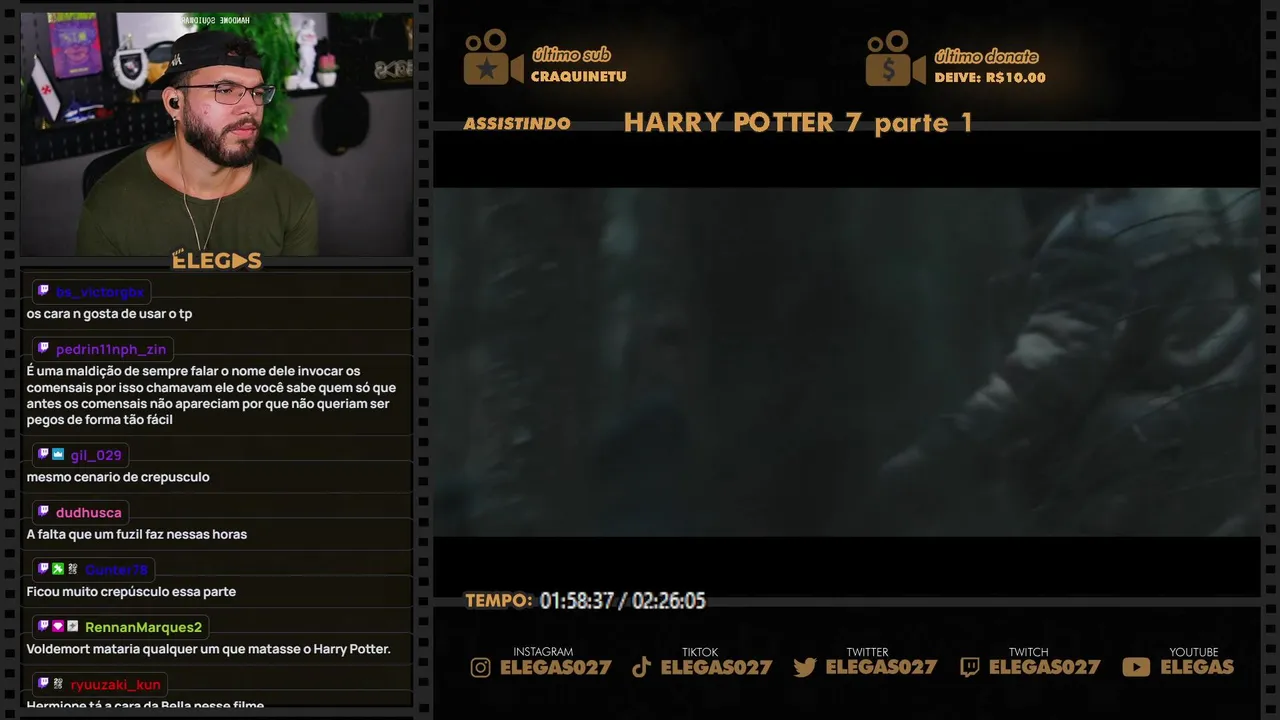Click Twitch badge beside RennanMarques2
This screenshot has height=720, width=1280.
point(43,626)
